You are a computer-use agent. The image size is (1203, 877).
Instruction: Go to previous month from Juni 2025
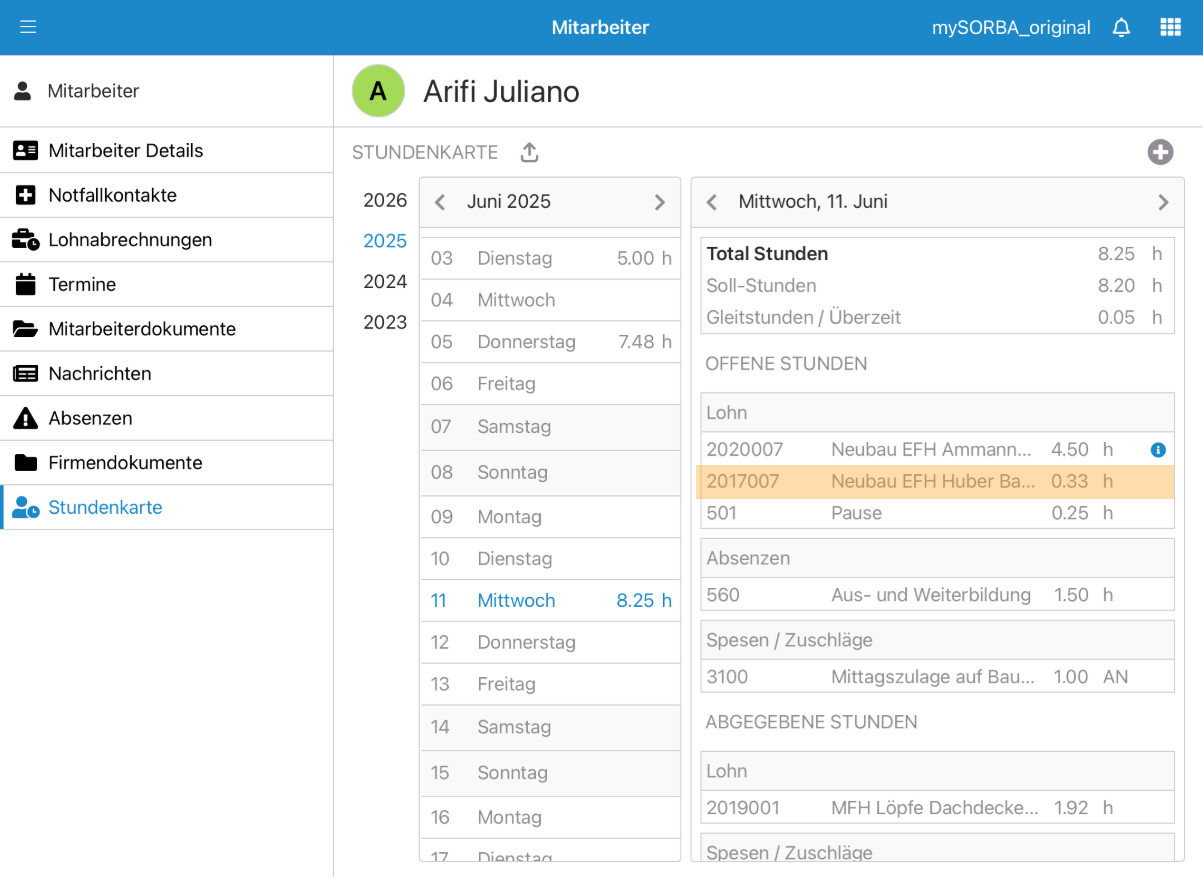tap(440, 202)
